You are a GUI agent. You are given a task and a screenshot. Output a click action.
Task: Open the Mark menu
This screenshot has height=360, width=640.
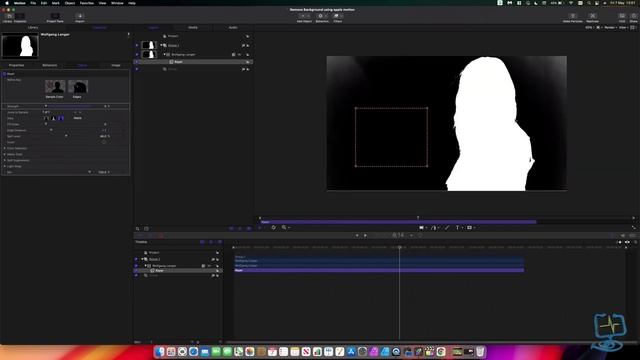coord(56,3)
